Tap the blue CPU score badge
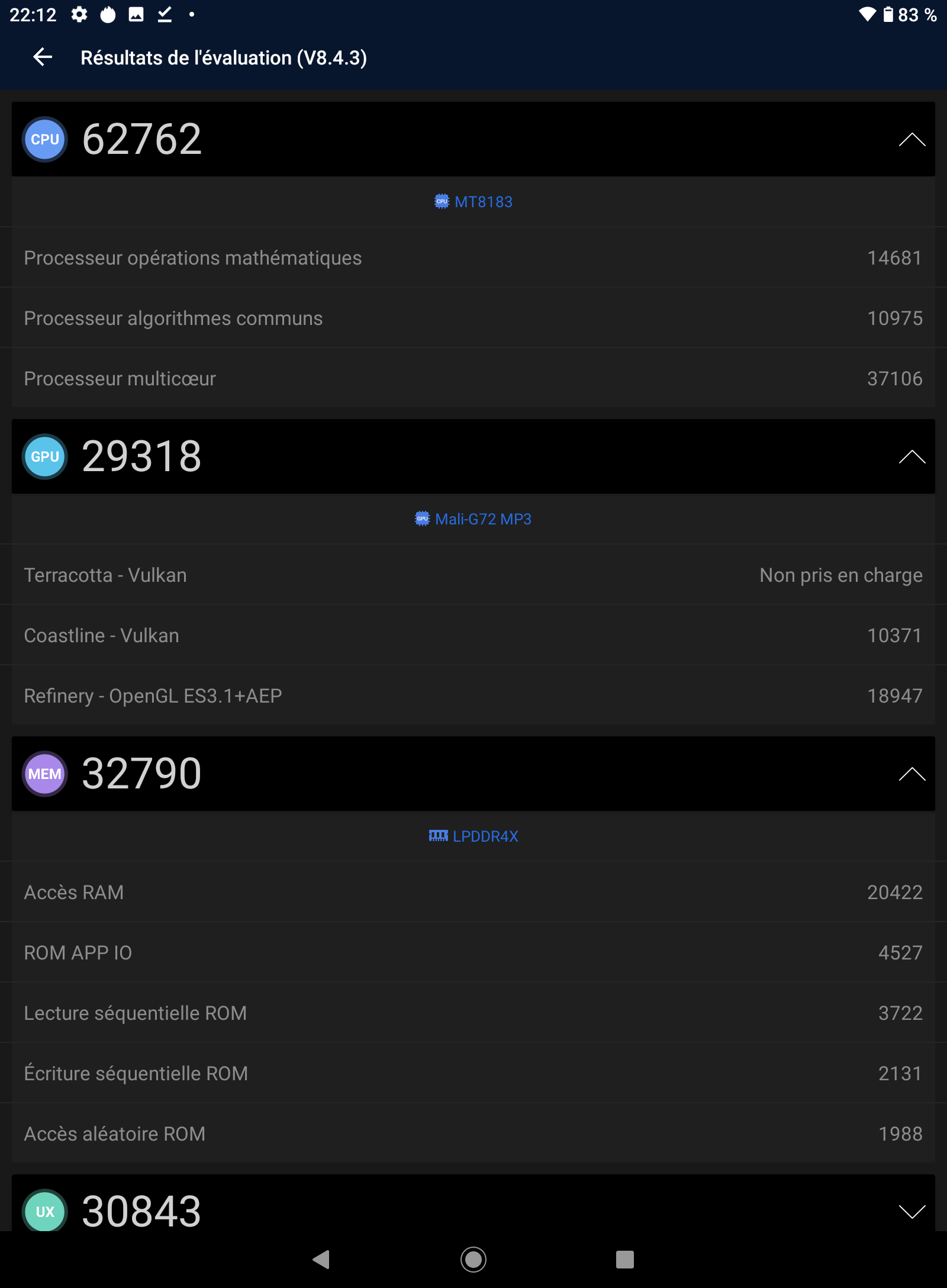Screen dimensions: 947x1288 tap(45, 139)
